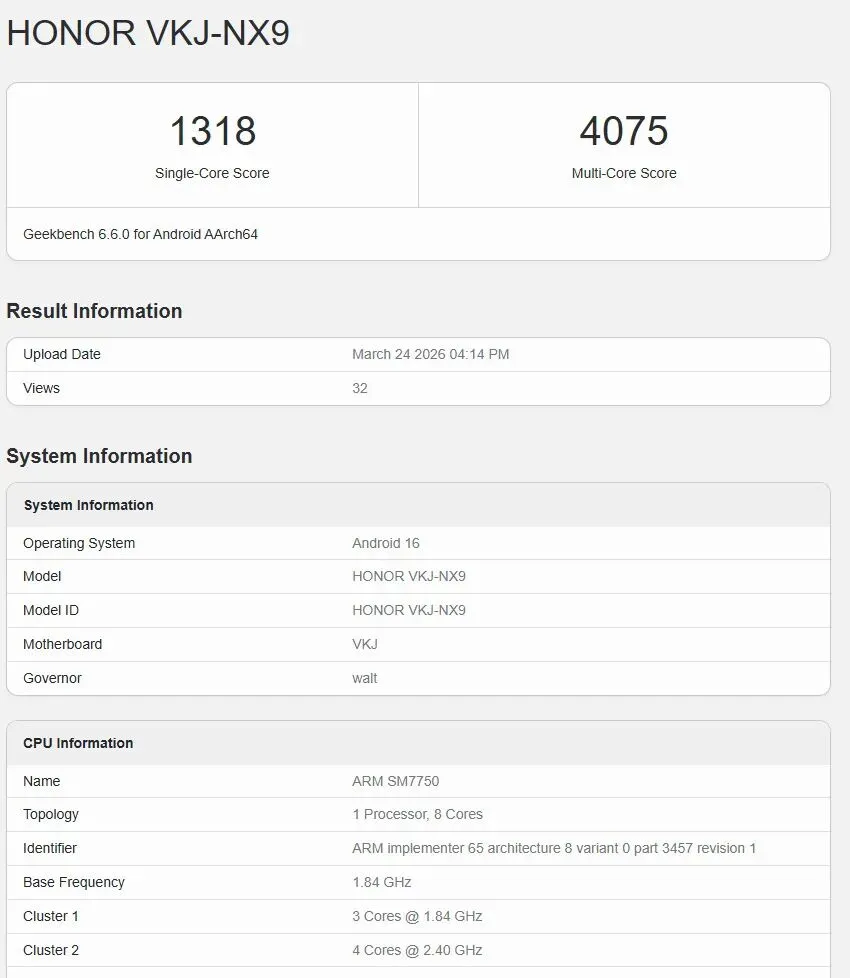Image resolution: width=850 pixels, height=978 pixels.
Task: Select the 1.84 GHz base frequency value
Action: 382,883
